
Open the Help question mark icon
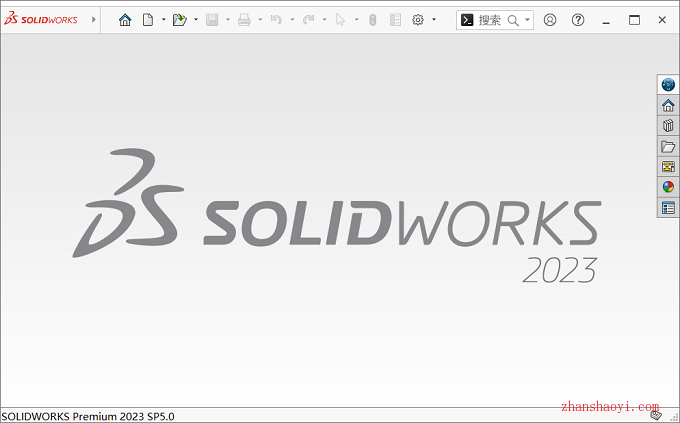click(578, 20)
